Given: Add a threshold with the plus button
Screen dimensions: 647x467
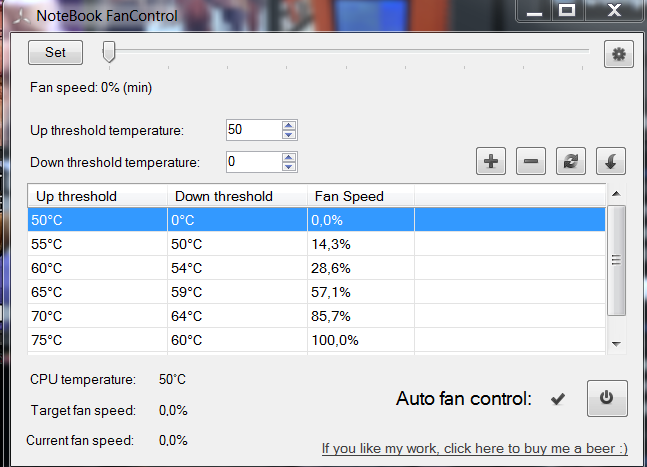Looking at the screenshot, I should pos(491,161).
